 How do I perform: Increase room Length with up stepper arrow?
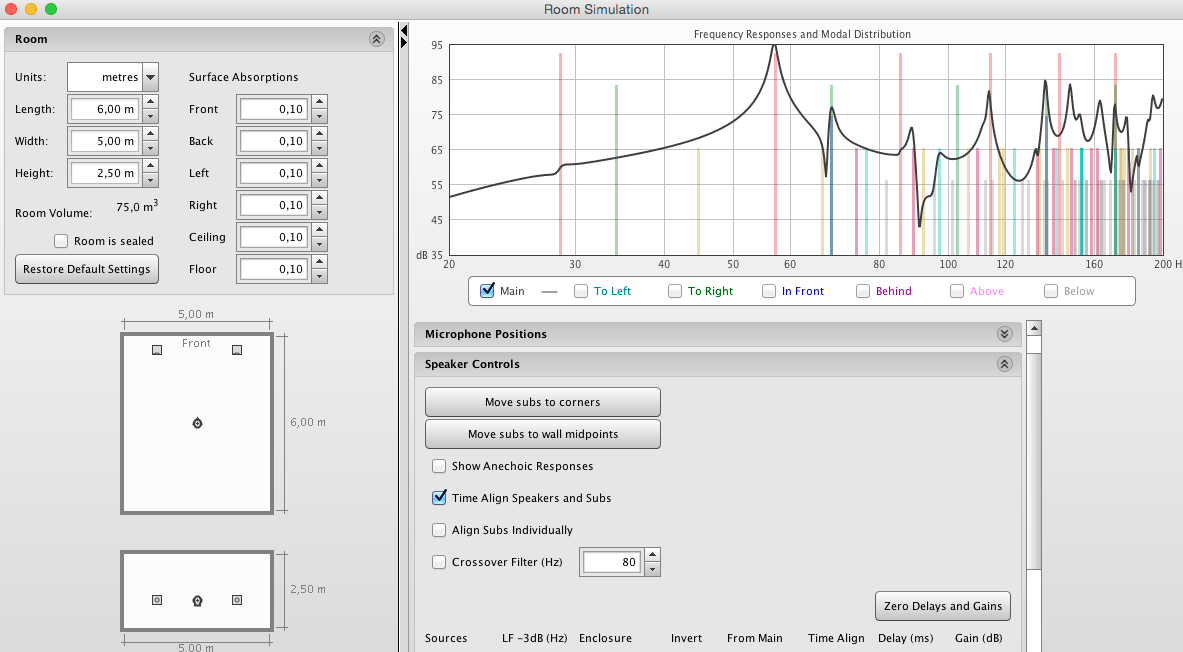coord(150,102)
